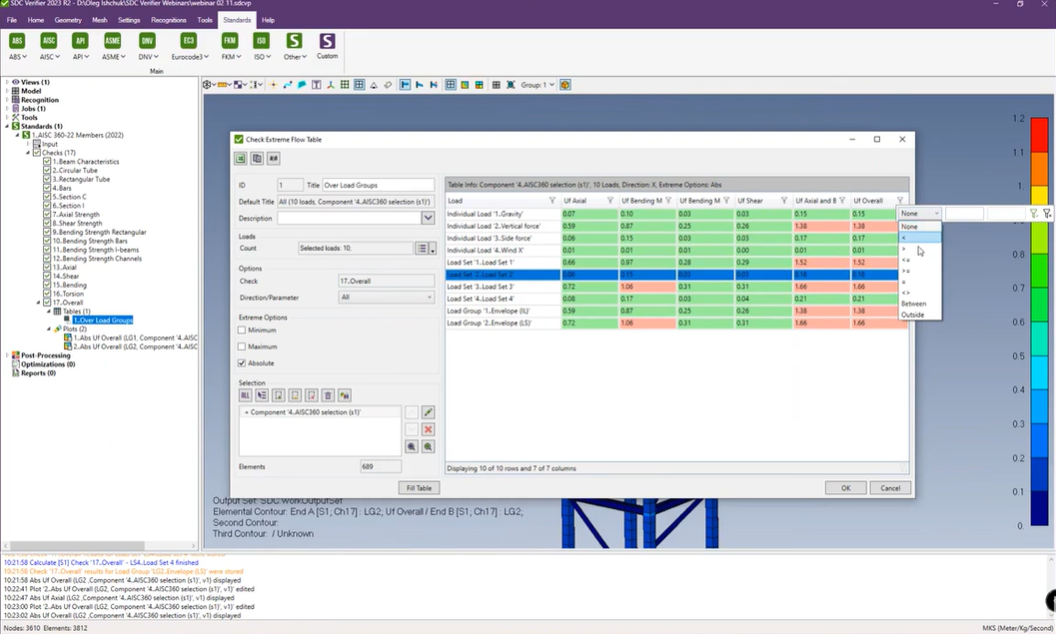1056x634 pixels.
Task: Confirm the dialog with OK
Action: [845, 487]
